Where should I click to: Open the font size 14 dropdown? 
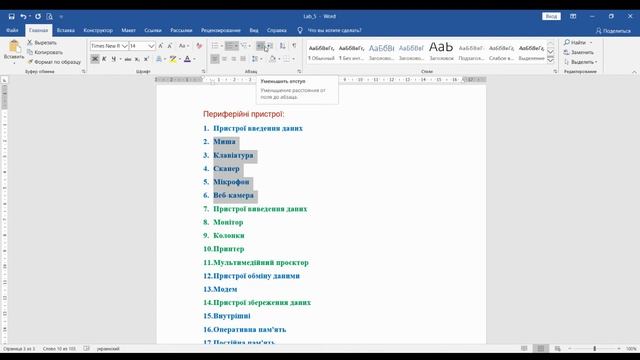click(151, 46)
